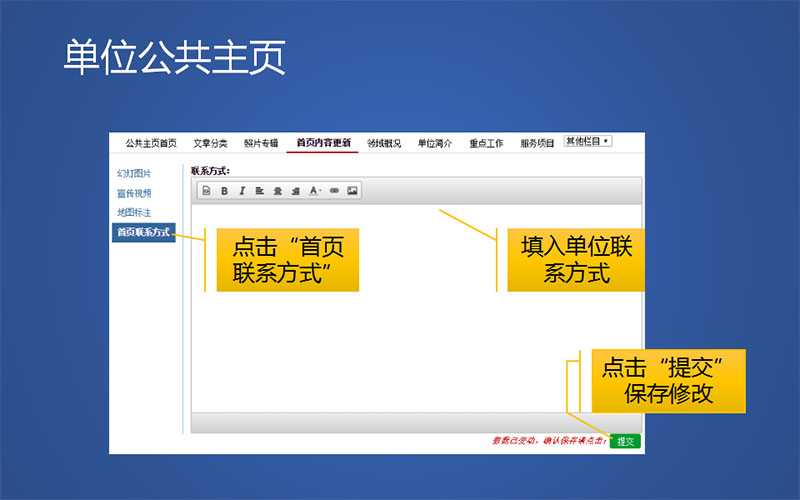Insert an image using picture icon

coord(352,190)
